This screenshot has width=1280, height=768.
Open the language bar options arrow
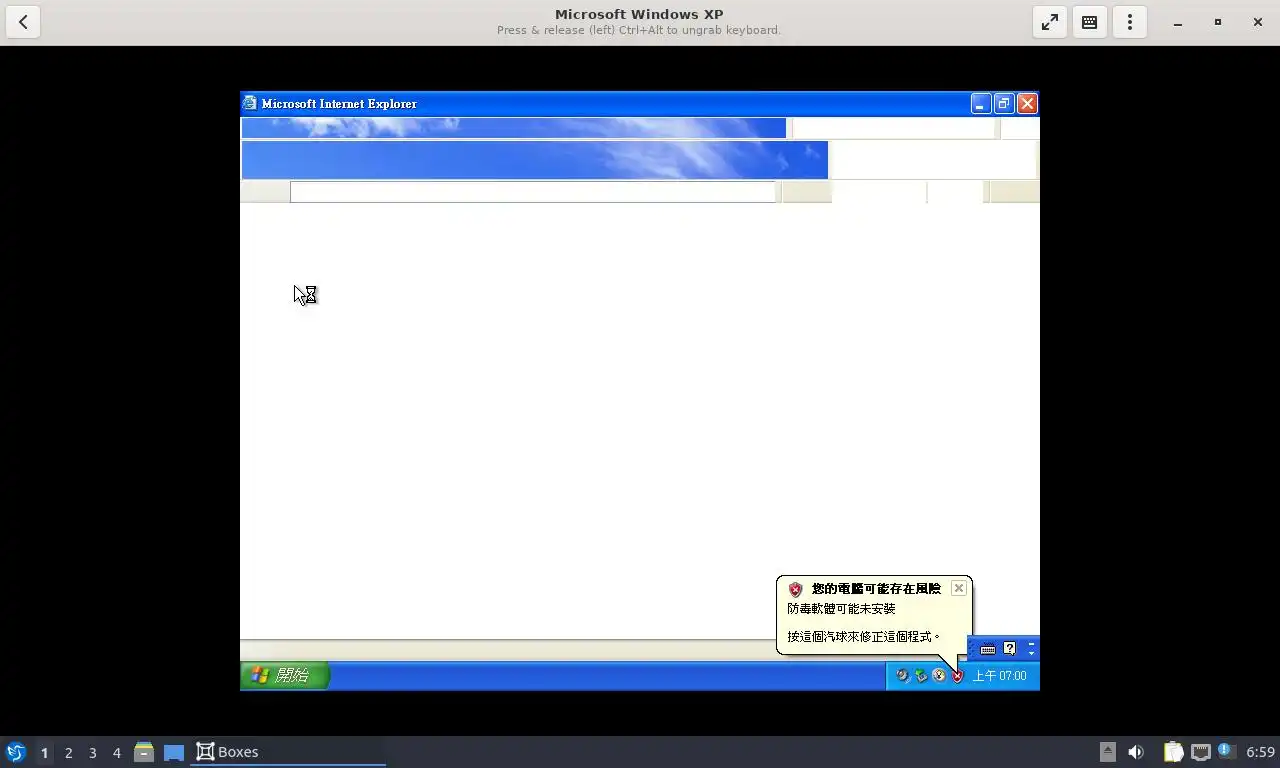pos(1031,653)
